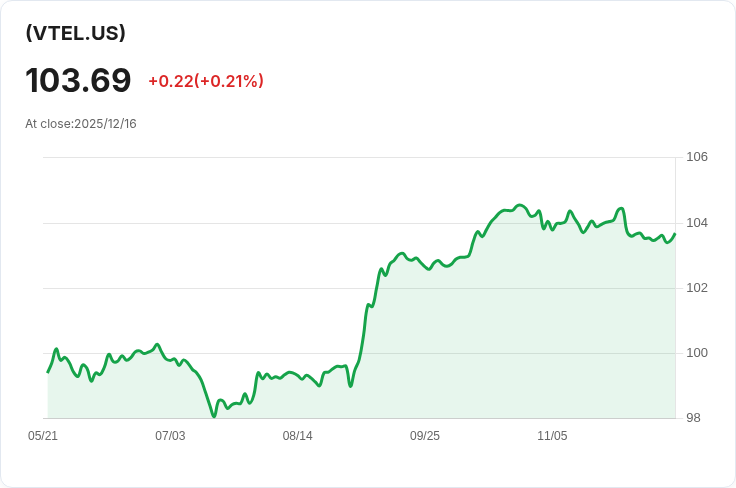This screenshot has height=488, width=736.
Task: Click the At close:2025/12/16 label
Action: pyautogui.click(x=81, y=124)
